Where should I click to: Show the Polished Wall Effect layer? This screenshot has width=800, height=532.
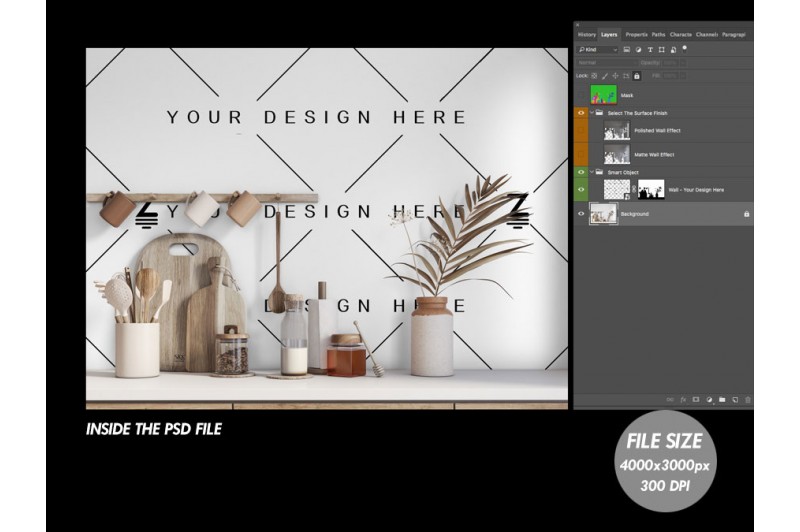tap(581, 131)
